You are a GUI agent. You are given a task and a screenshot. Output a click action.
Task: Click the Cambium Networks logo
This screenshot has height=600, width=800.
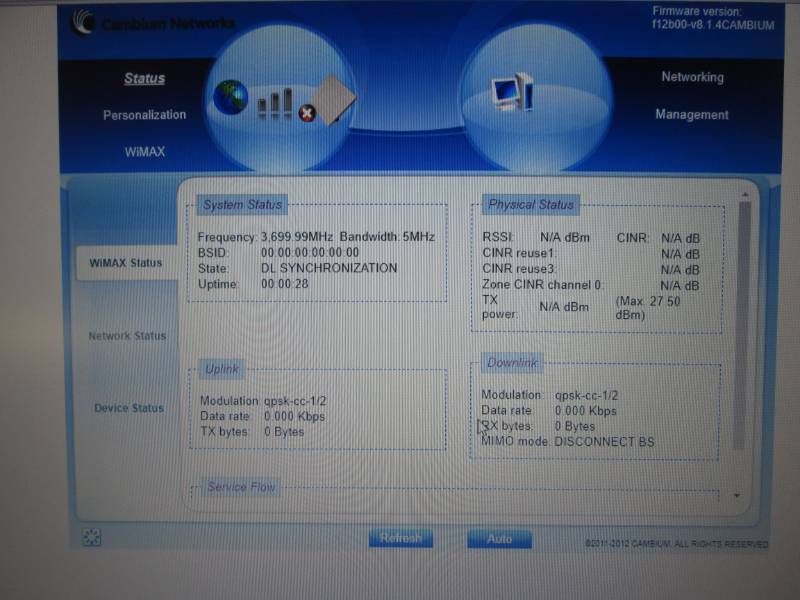tap(154, 23)
